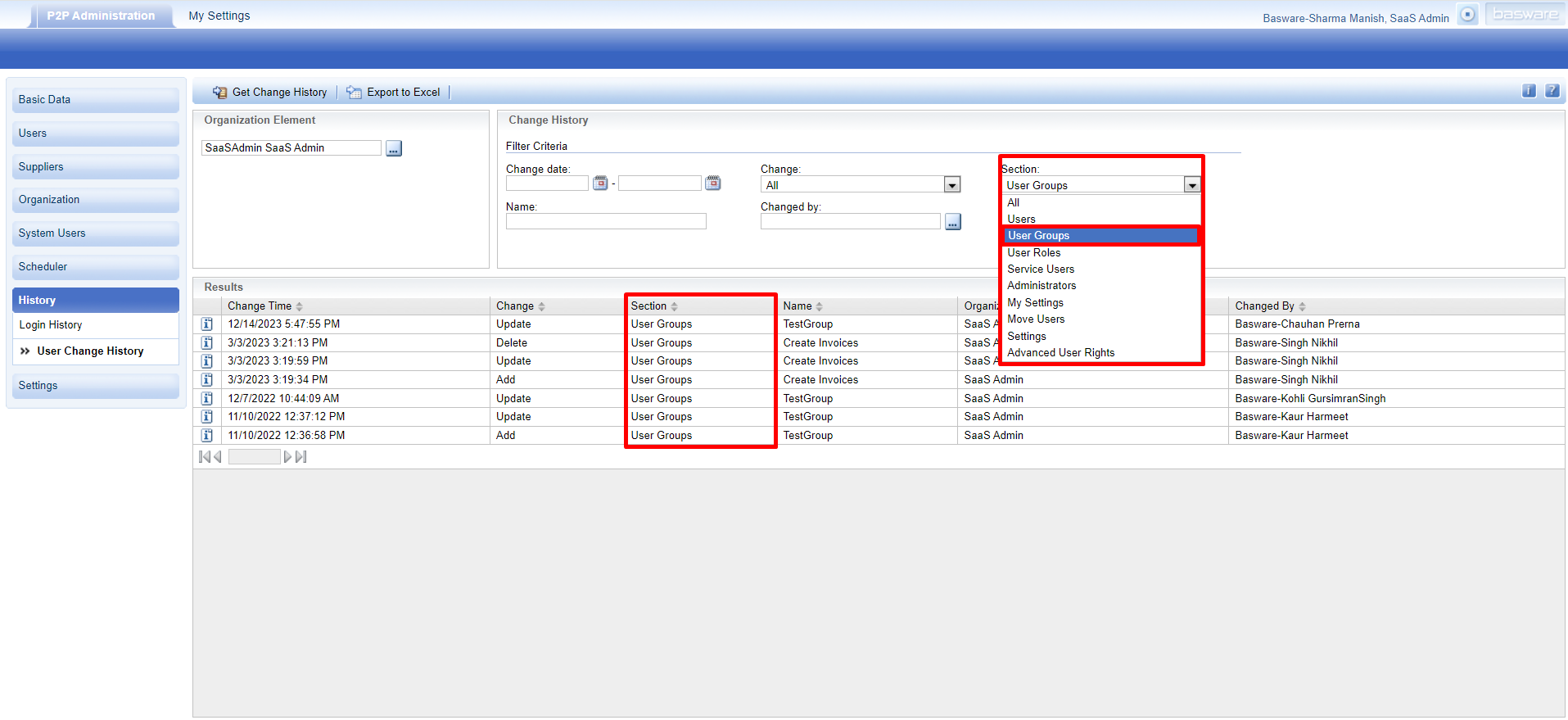Open details icon for the 12/14/2023 row
This screenshot has height=720, width=1568.
tap(207, 324)
